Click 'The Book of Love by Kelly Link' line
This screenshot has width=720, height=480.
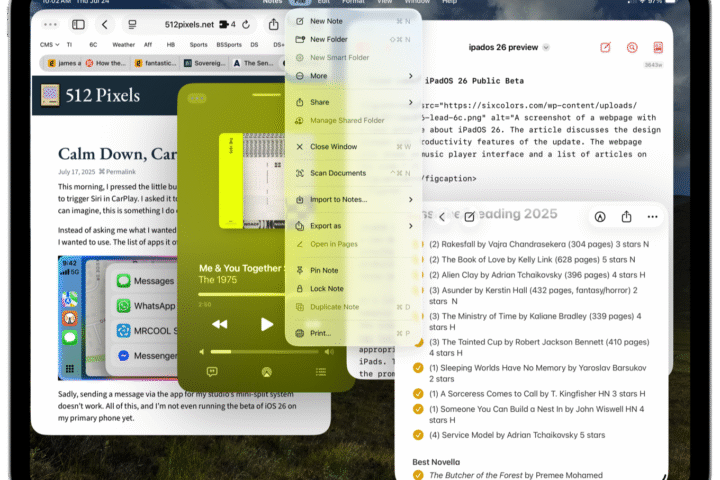click(532, 260)
